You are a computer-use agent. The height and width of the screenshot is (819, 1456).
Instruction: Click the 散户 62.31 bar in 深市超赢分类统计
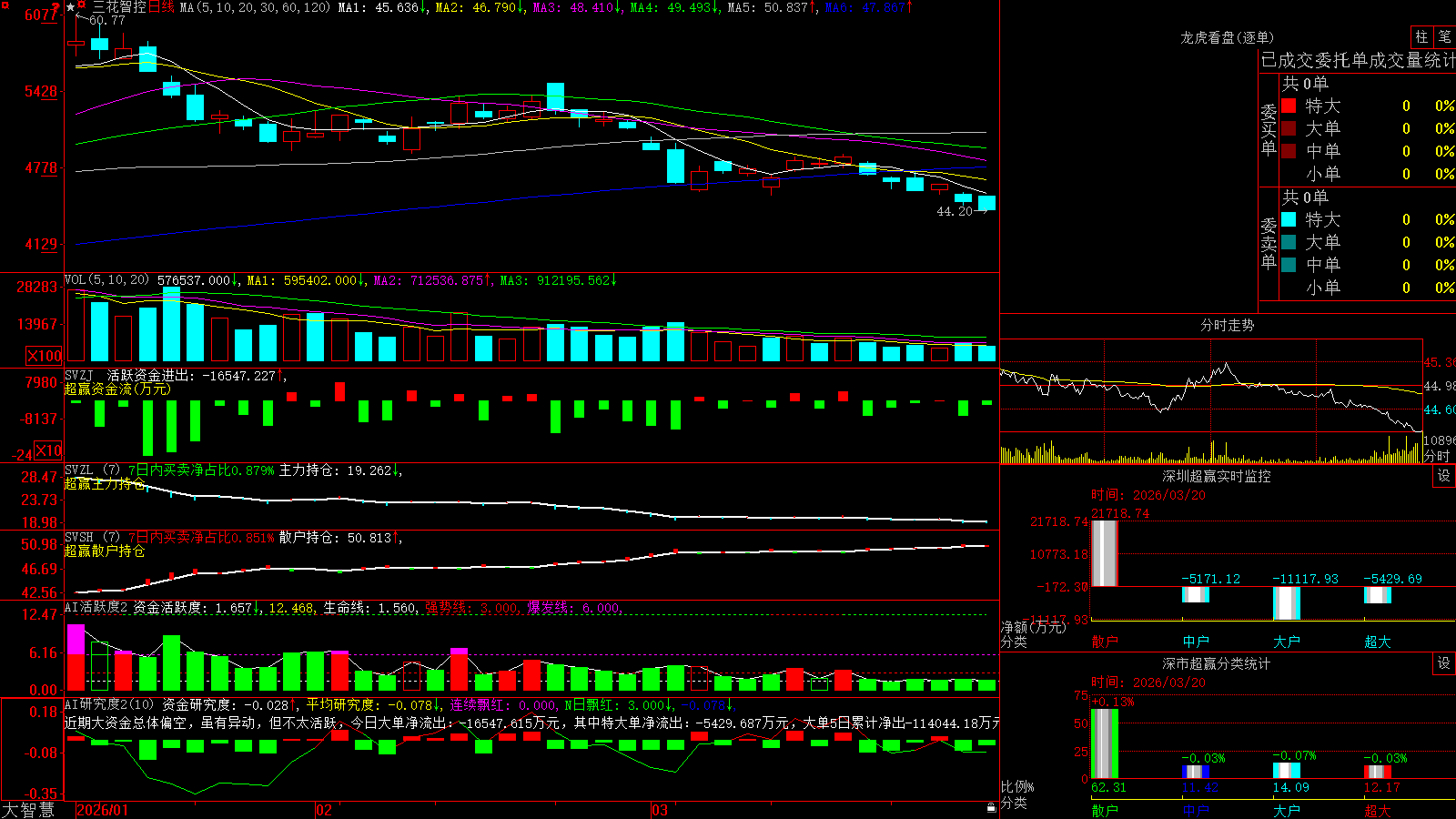pyautogui.click(x=1105, y=743)
